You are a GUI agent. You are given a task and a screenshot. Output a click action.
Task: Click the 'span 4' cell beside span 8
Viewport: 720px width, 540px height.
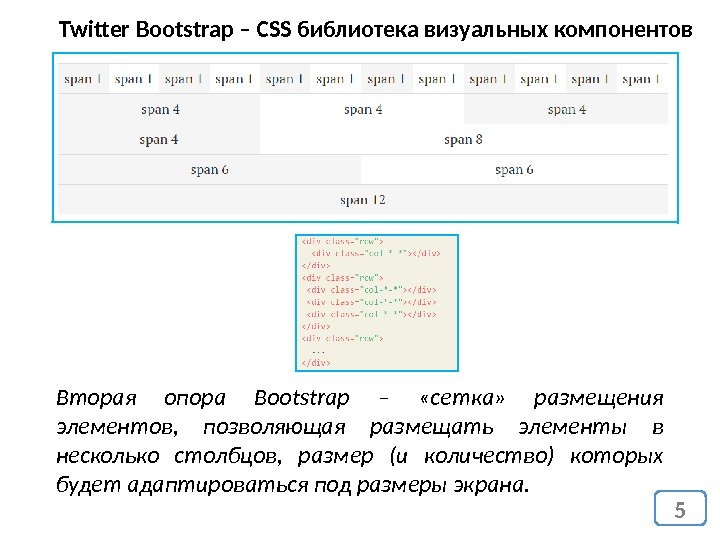point(159,139)
